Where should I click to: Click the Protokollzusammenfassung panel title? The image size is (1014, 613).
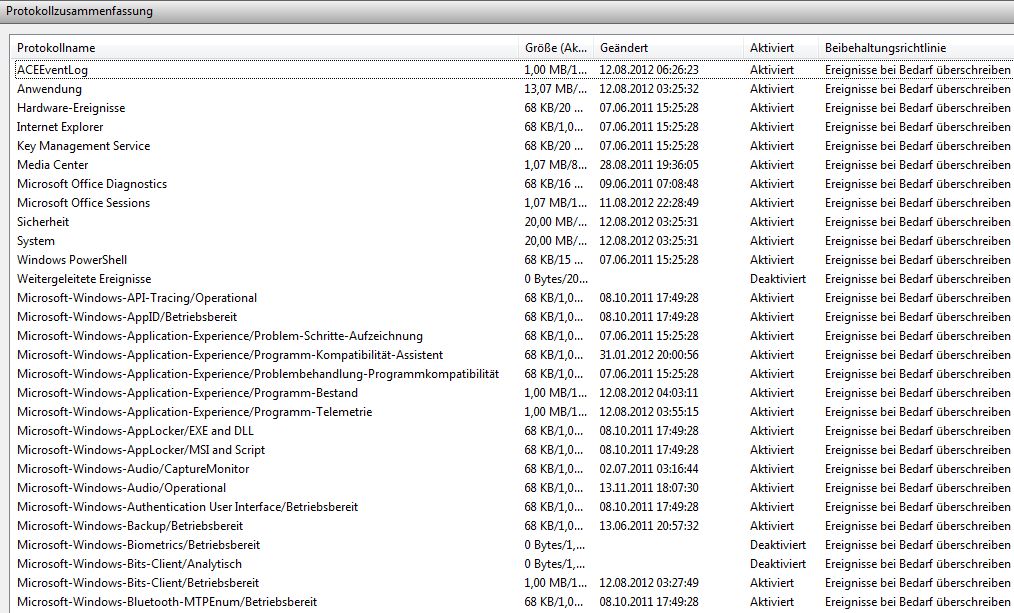click(x=80, y=11)
